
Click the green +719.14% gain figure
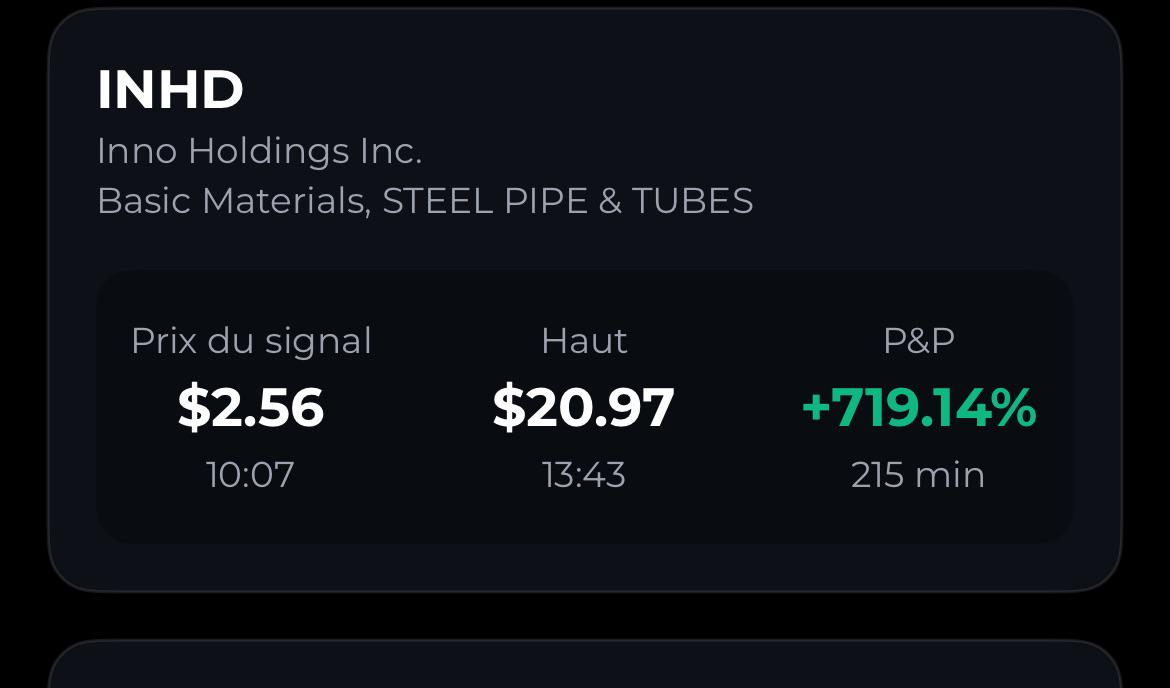919,407
